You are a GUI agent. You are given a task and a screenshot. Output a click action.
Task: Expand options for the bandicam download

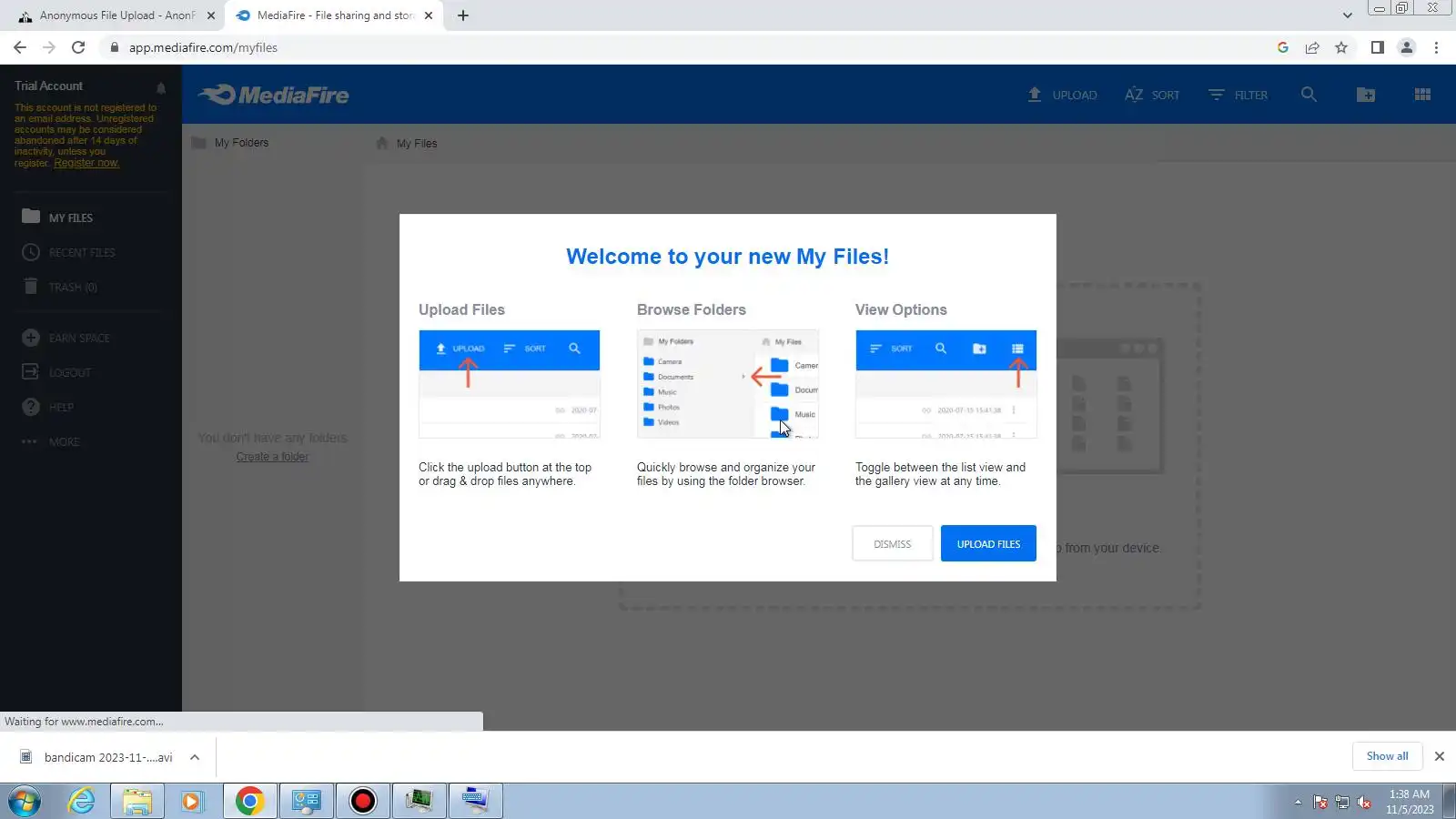pyautogui.click(x=195, y=757)
